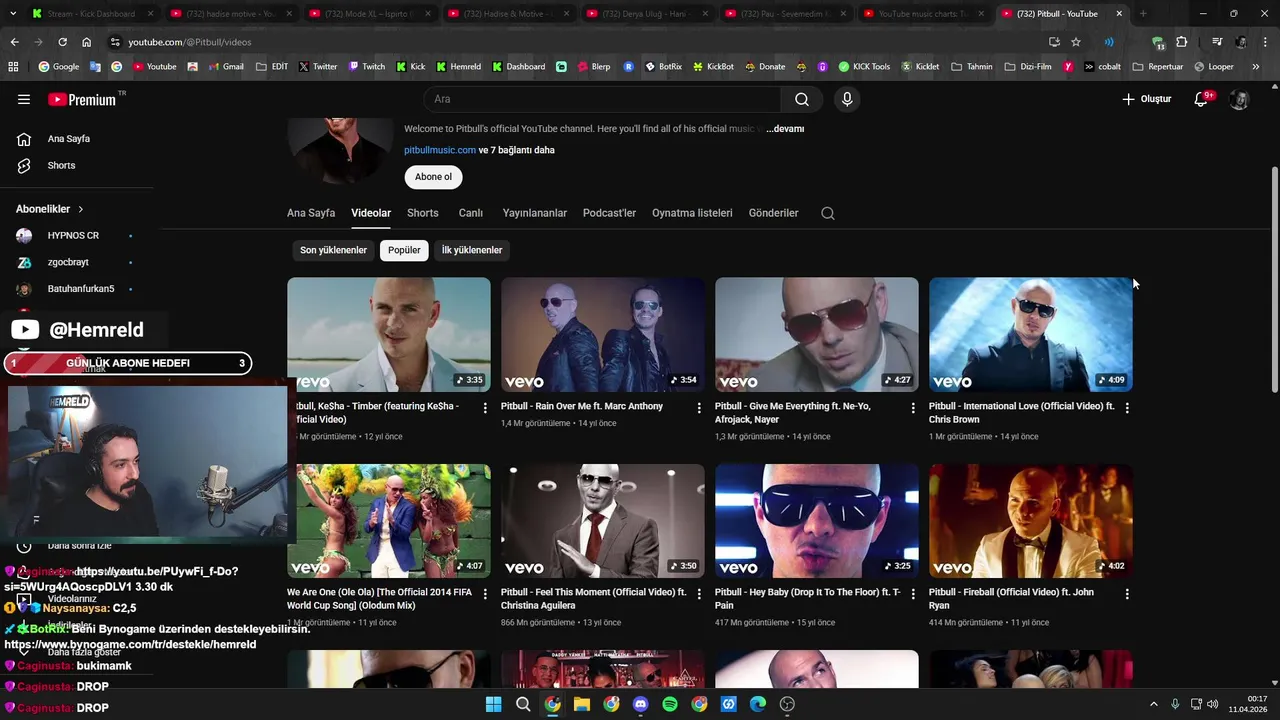Open the Tahmin bookmarks folder
1280x720 pixels.
[x=972, y=67]
